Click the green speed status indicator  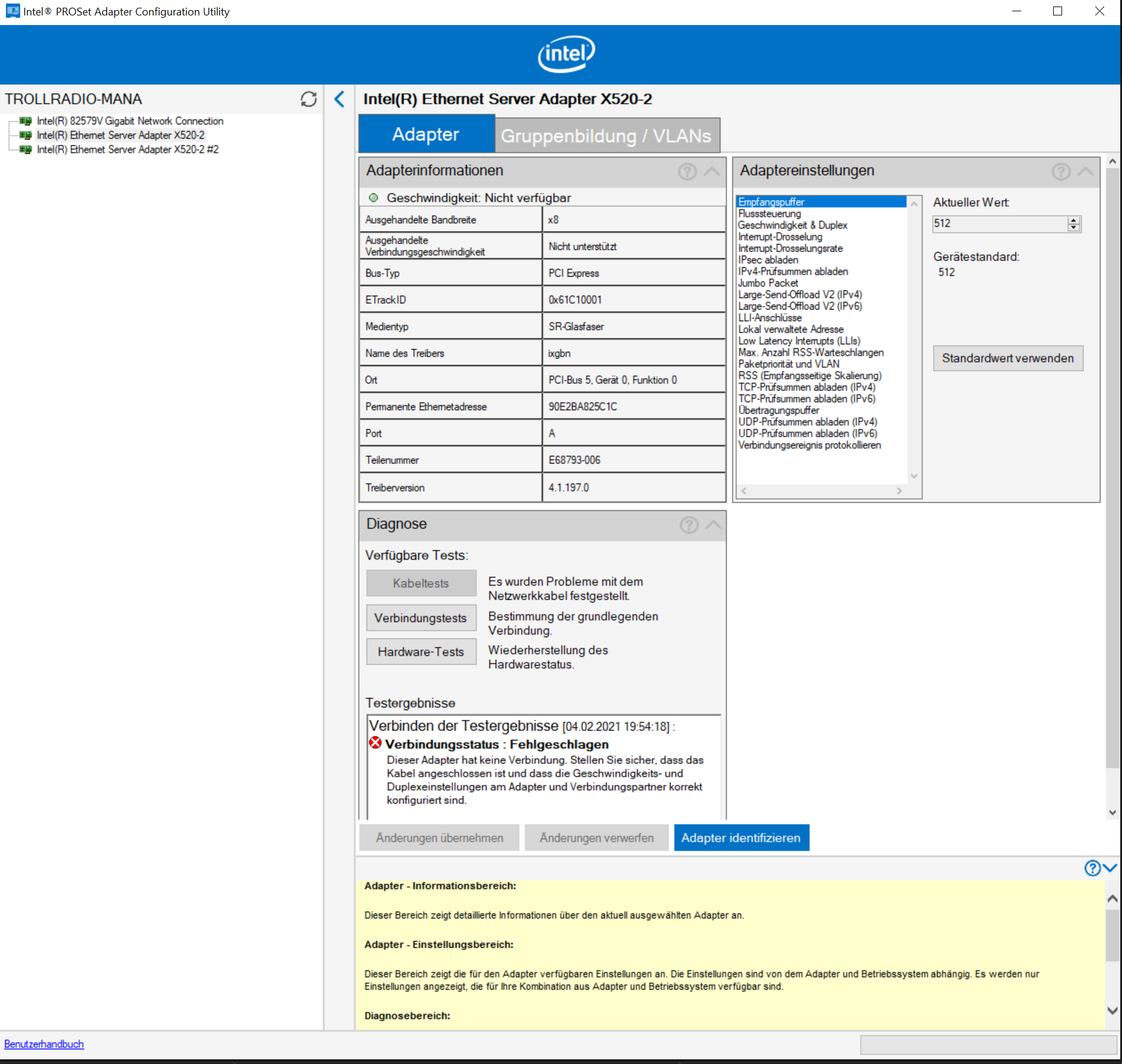(x=373, y=198)
